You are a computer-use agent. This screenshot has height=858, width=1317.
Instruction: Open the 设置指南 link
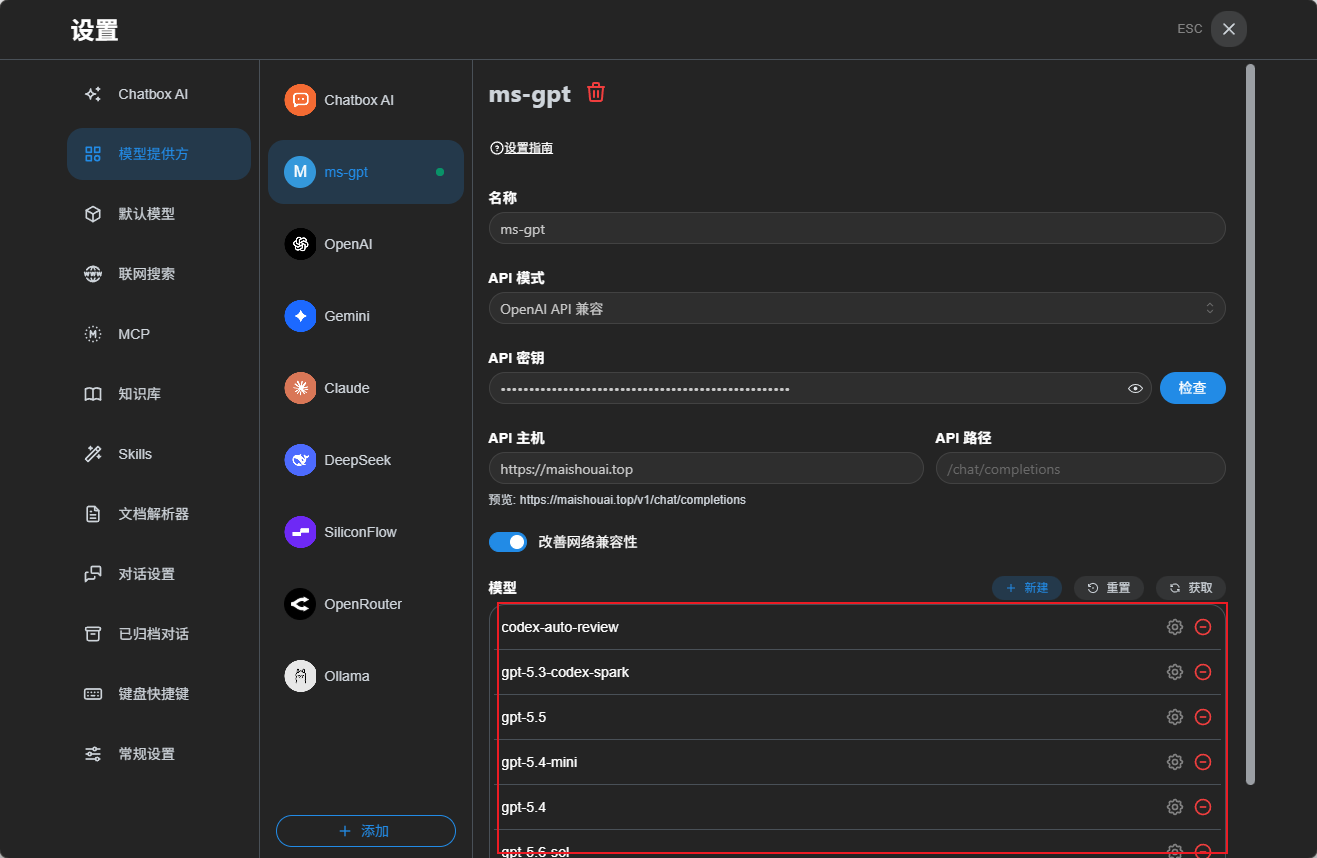tap(521, 148)
